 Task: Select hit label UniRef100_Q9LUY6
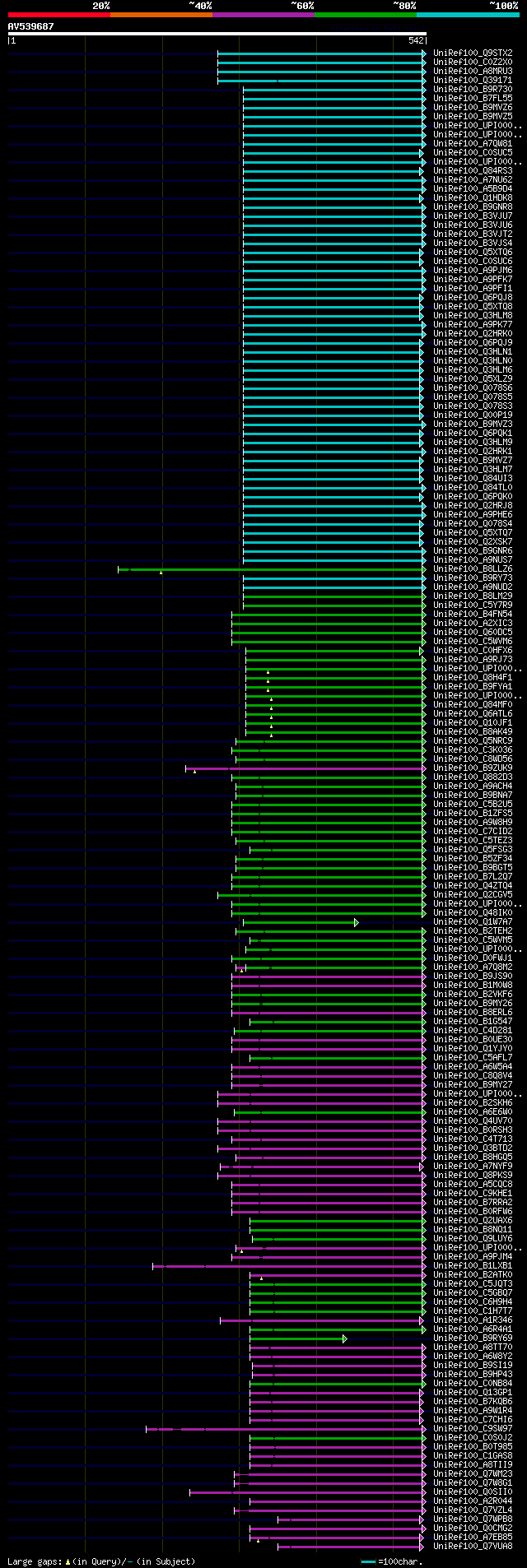click(473, 1239)
